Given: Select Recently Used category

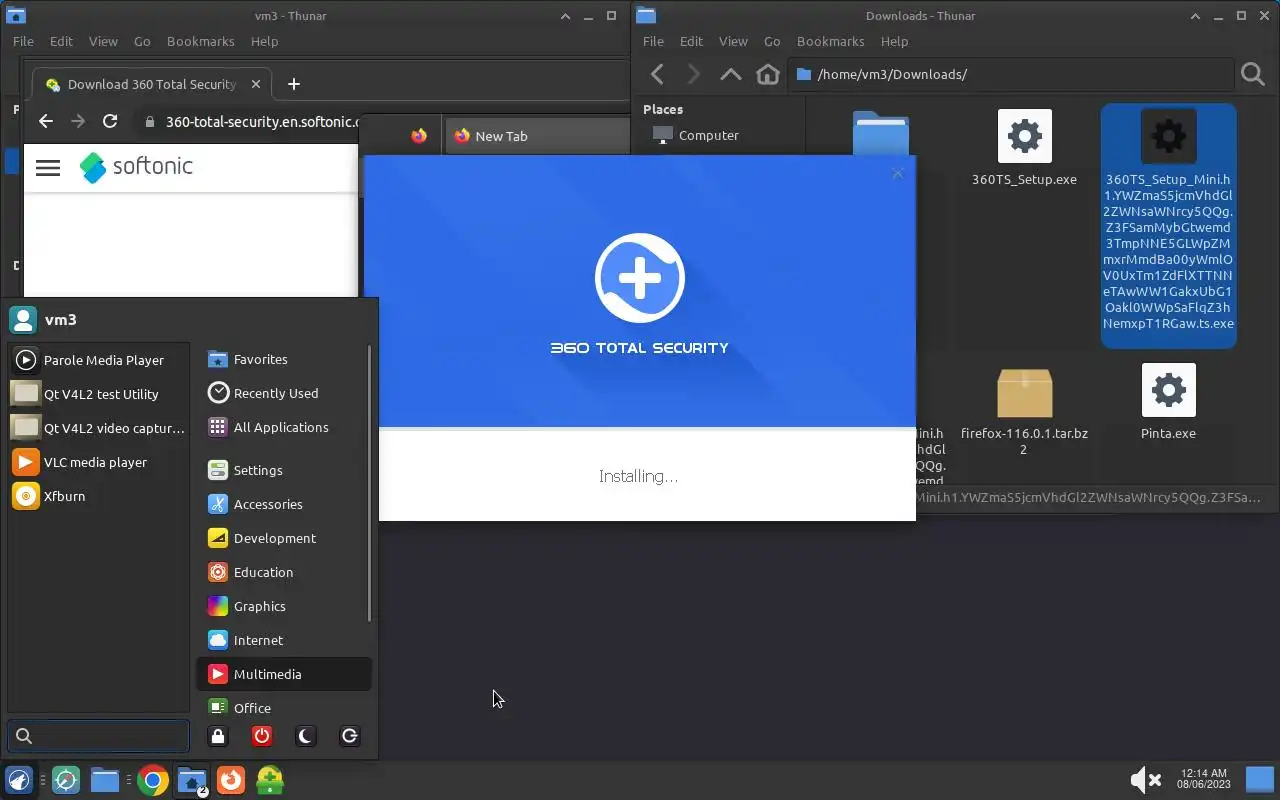Looking at the screenshot, I should 283,393.
